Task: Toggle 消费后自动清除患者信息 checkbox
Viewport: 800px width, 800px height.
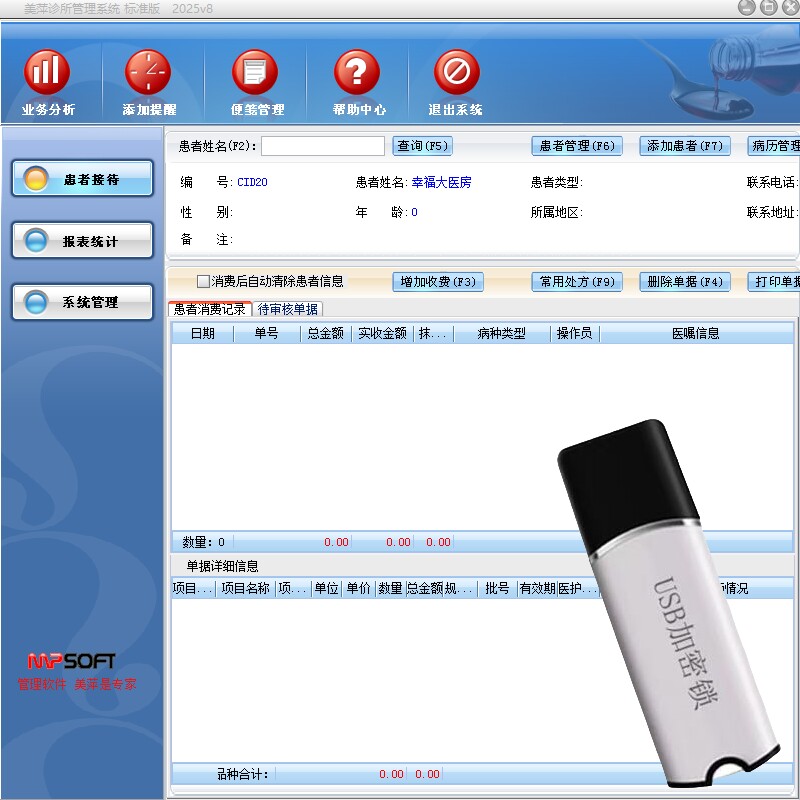Action: [x=203, y=281]
